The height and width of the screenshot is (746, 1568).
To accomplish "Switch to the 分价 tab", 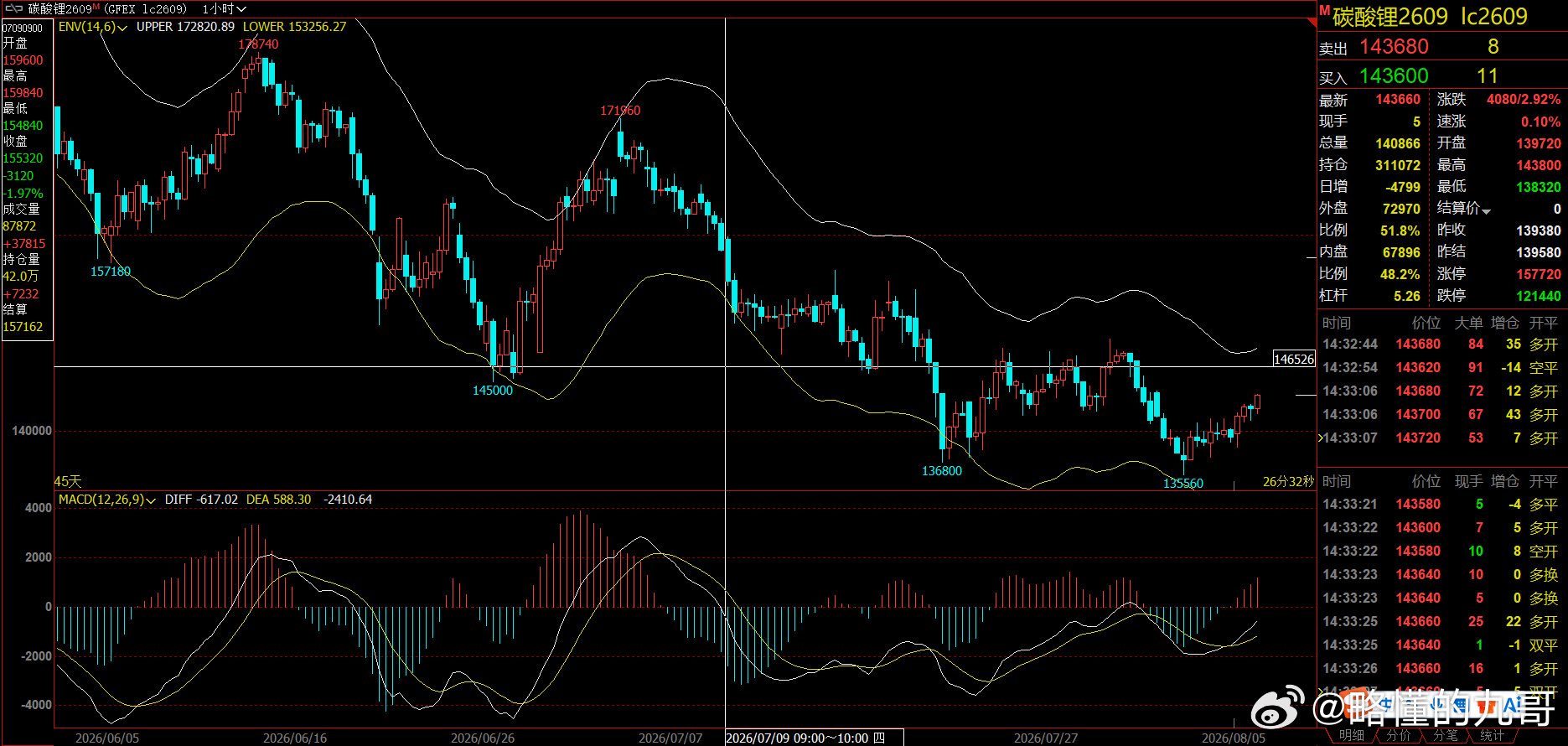I will 1398,735.
